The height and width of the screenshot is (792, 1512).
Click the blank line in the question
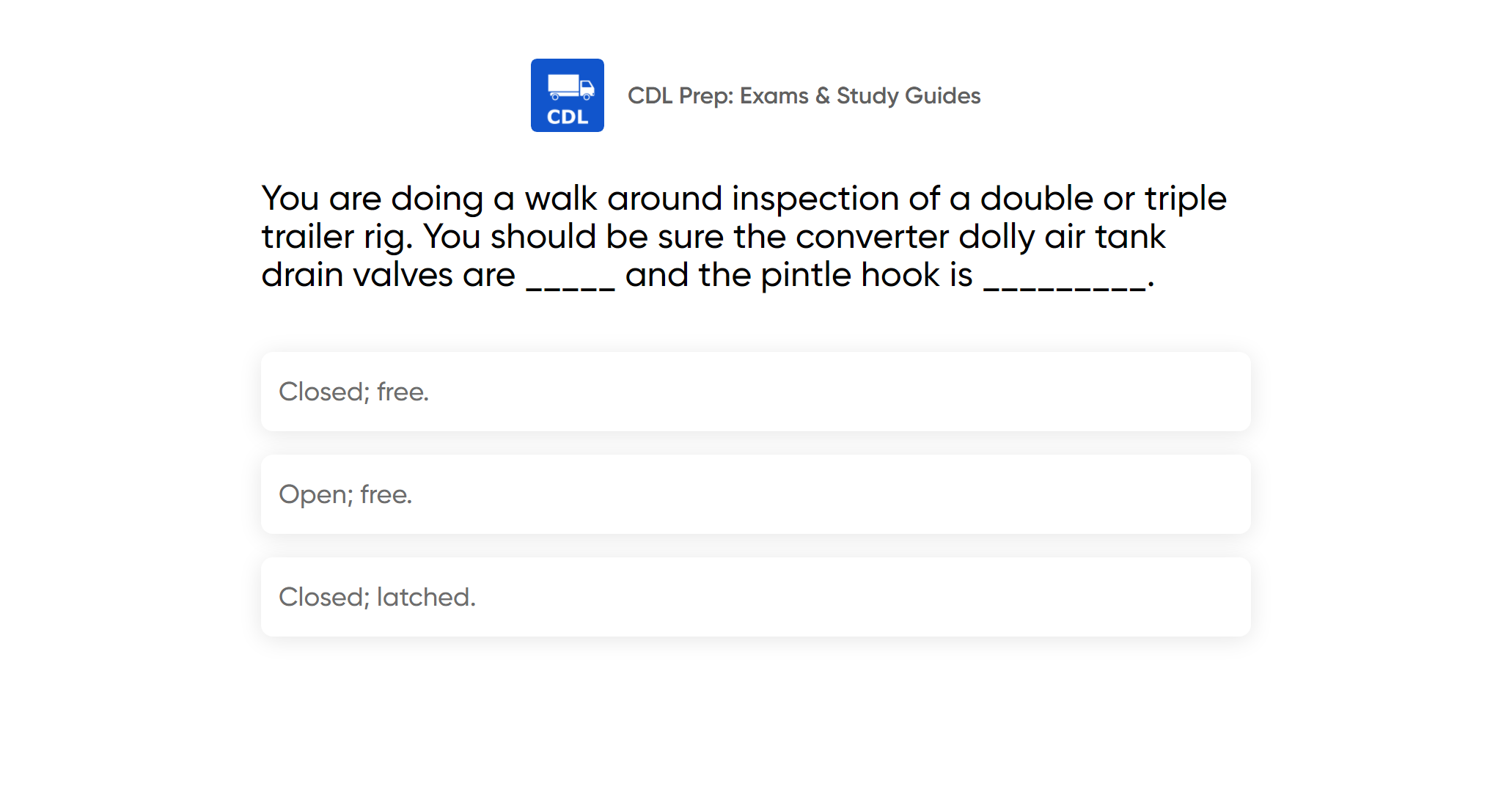[x=571, y=282]
